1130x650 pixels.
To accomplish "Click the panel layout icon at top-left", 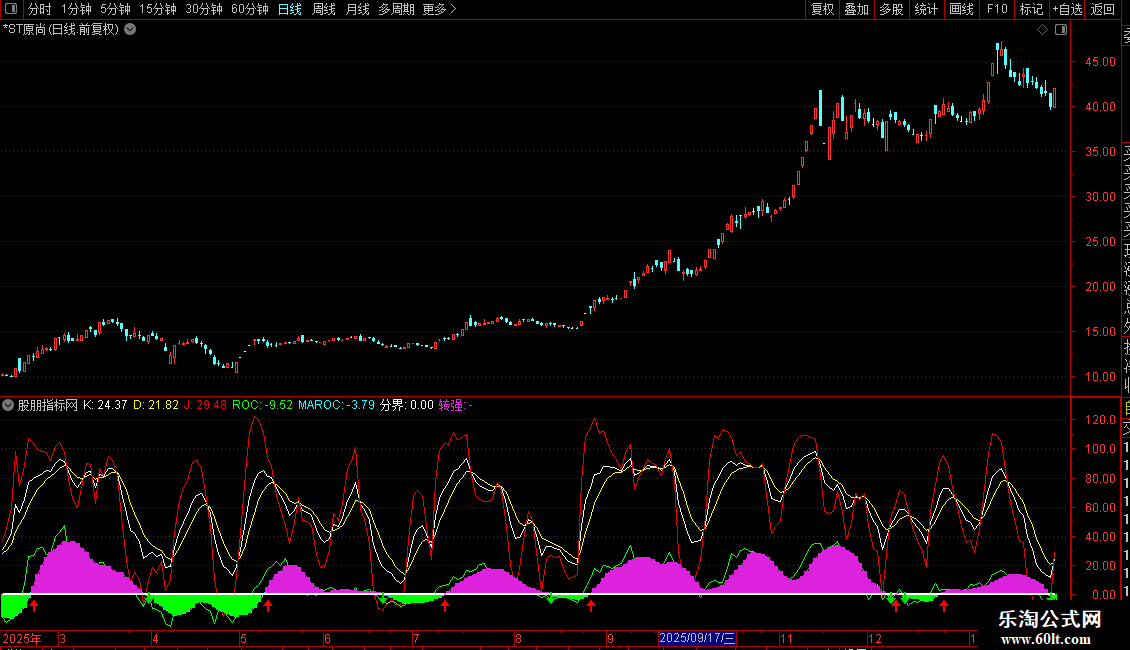I will (x=11, y=9).
